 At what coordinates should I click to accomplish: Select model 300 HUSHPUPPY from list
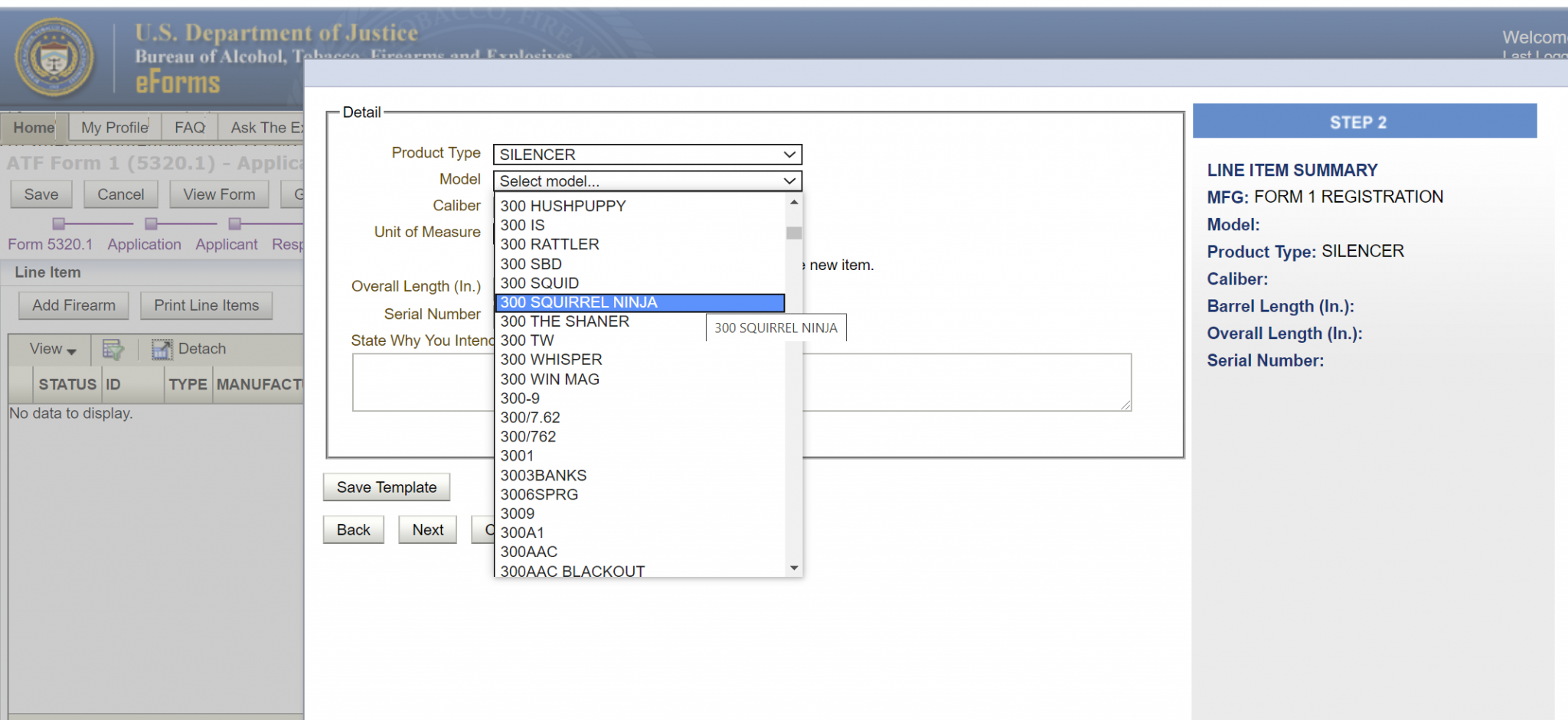point(640,206)
